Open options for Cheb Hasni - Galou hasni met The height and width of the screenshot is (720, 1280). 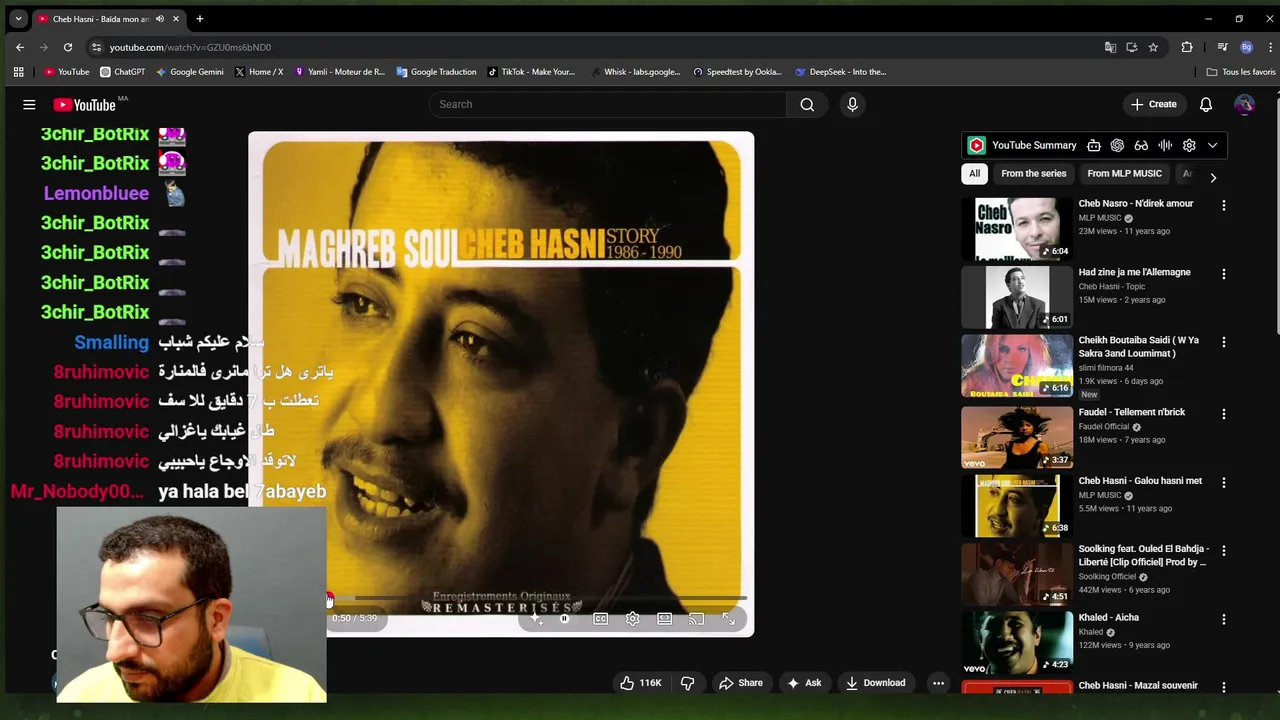coord(1223,482)
